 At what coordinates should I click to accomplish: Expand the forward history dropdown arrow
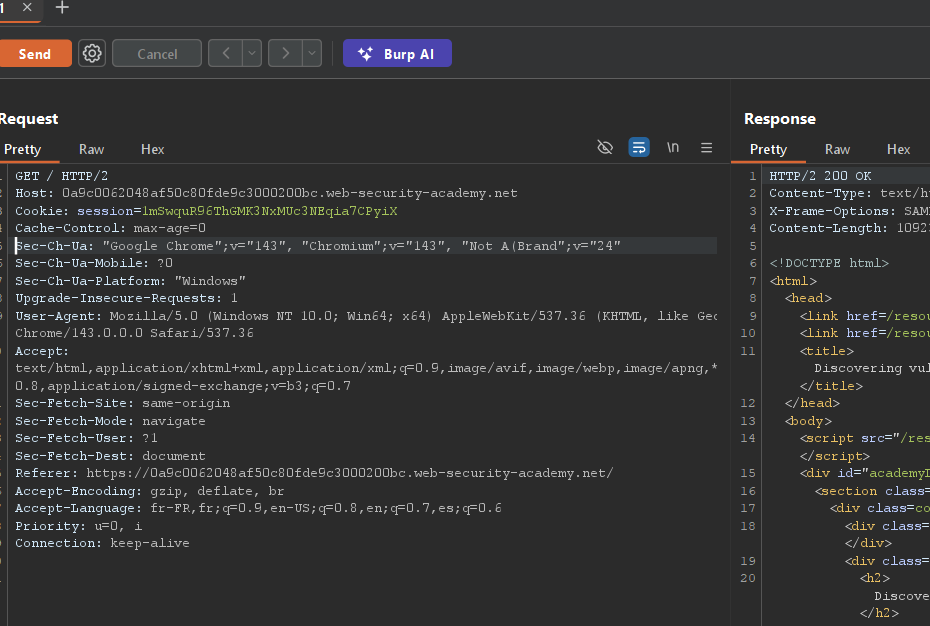coord(312,54)
